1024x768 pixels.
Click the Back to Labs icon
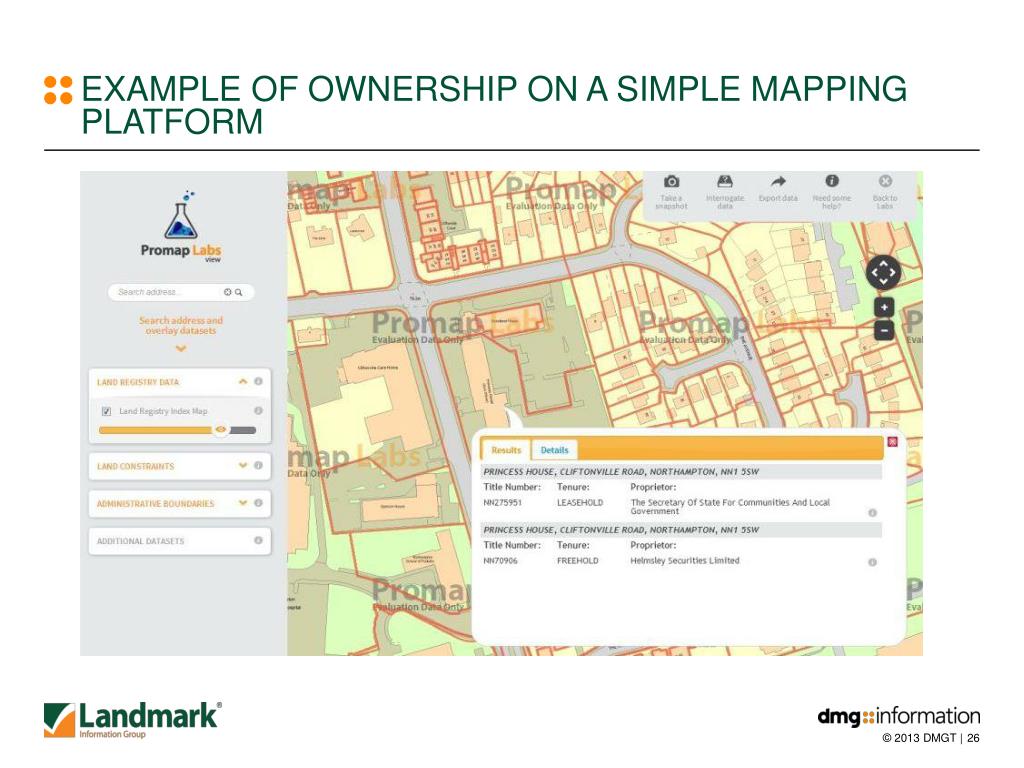point(885,182)
